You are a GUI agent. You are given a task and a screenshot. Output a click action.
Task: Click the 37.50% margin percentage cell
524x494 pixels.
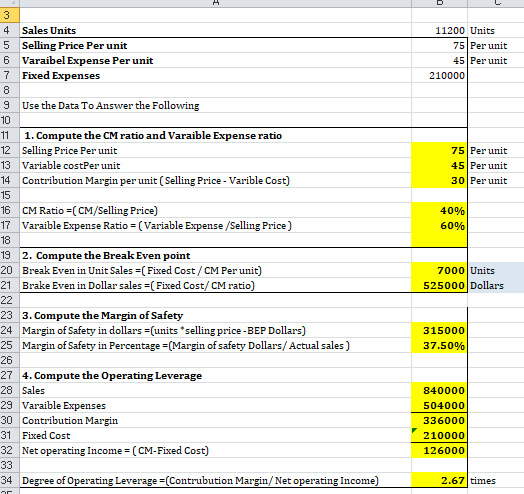[x=439, y=346]
